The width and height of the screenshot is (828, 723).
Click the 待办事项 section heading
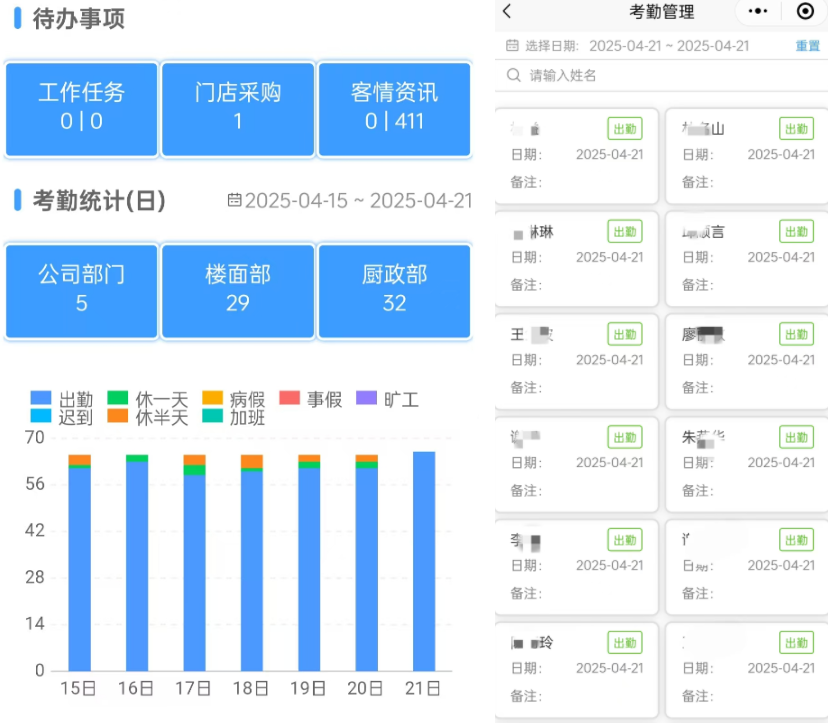click(79, 18)
